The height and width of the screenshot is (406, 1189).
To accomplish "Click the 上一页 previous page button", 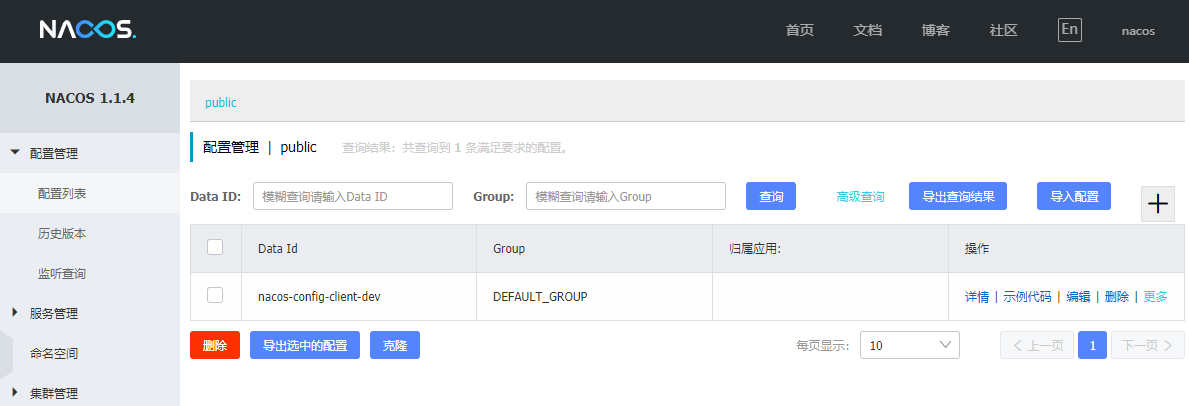I will pyautogui.click(x=1037, y=345).
